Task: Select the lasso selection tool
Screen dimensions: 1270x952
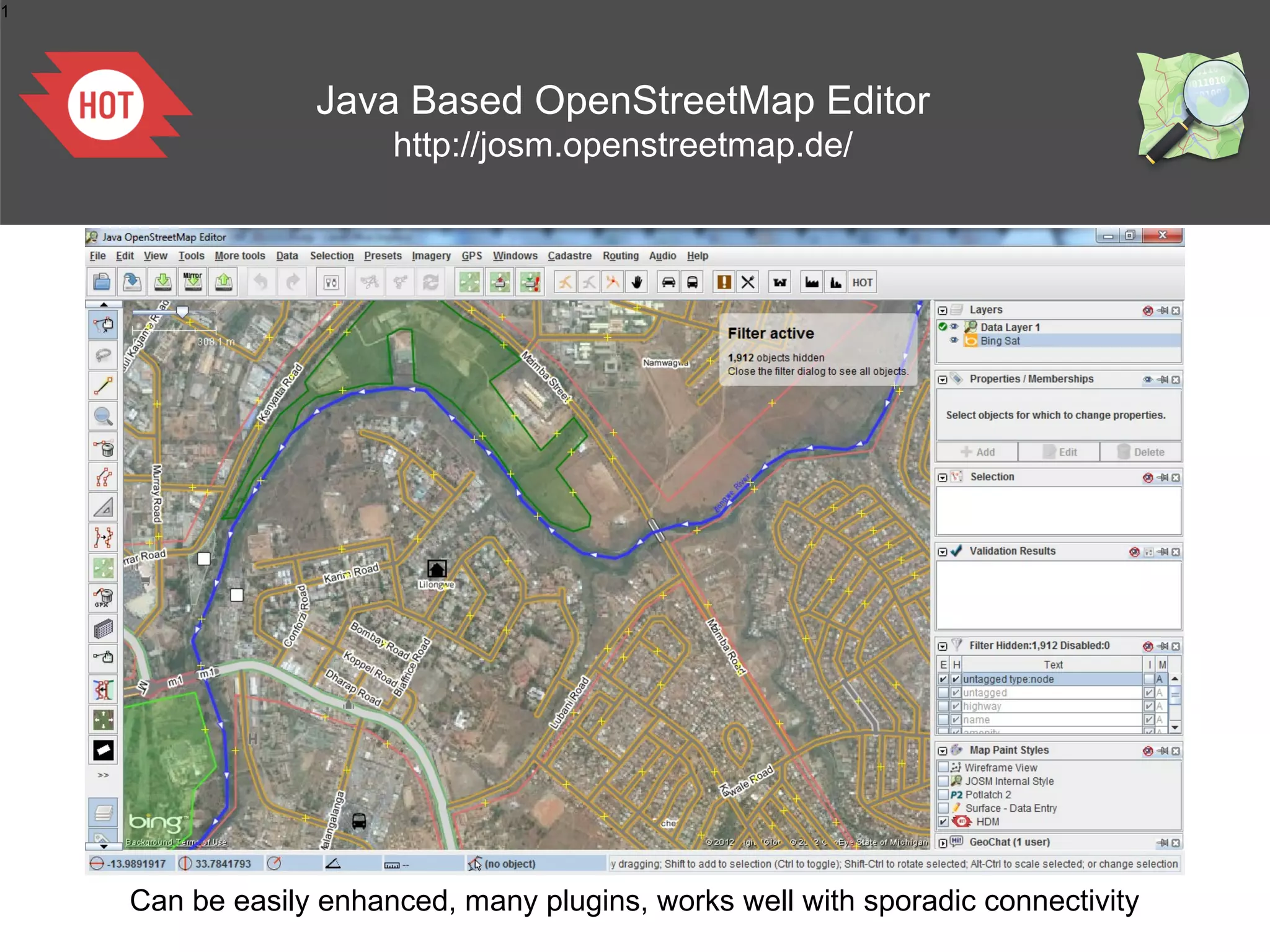Action: [x=104, y=355]
